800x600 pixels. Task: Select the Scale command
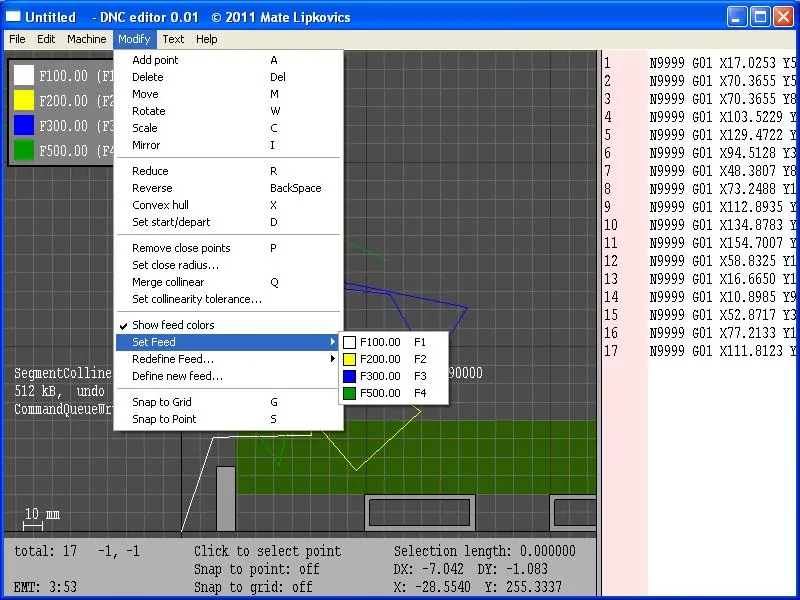click(229, 128)
